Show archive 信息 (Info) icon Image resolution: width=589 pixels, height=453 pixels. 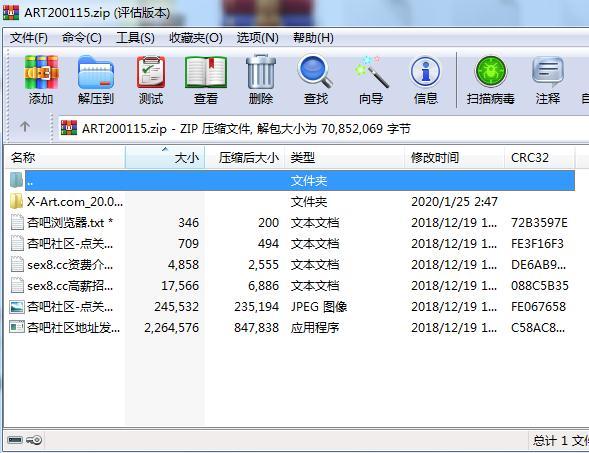pos(425,80)
